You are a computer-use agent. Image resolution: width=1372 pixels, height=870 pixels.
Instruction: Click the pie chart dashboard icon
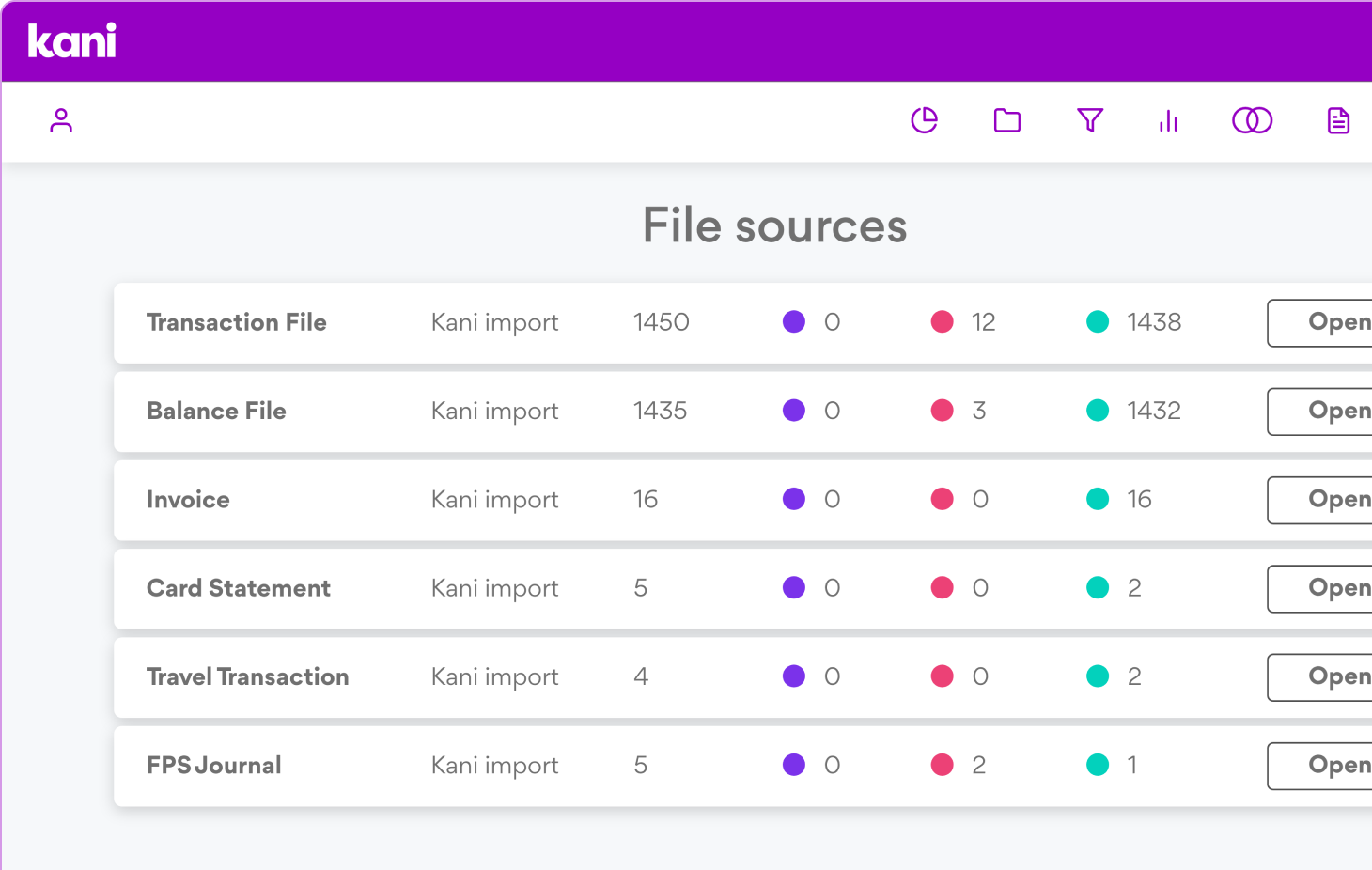click(x=924, y=120)
